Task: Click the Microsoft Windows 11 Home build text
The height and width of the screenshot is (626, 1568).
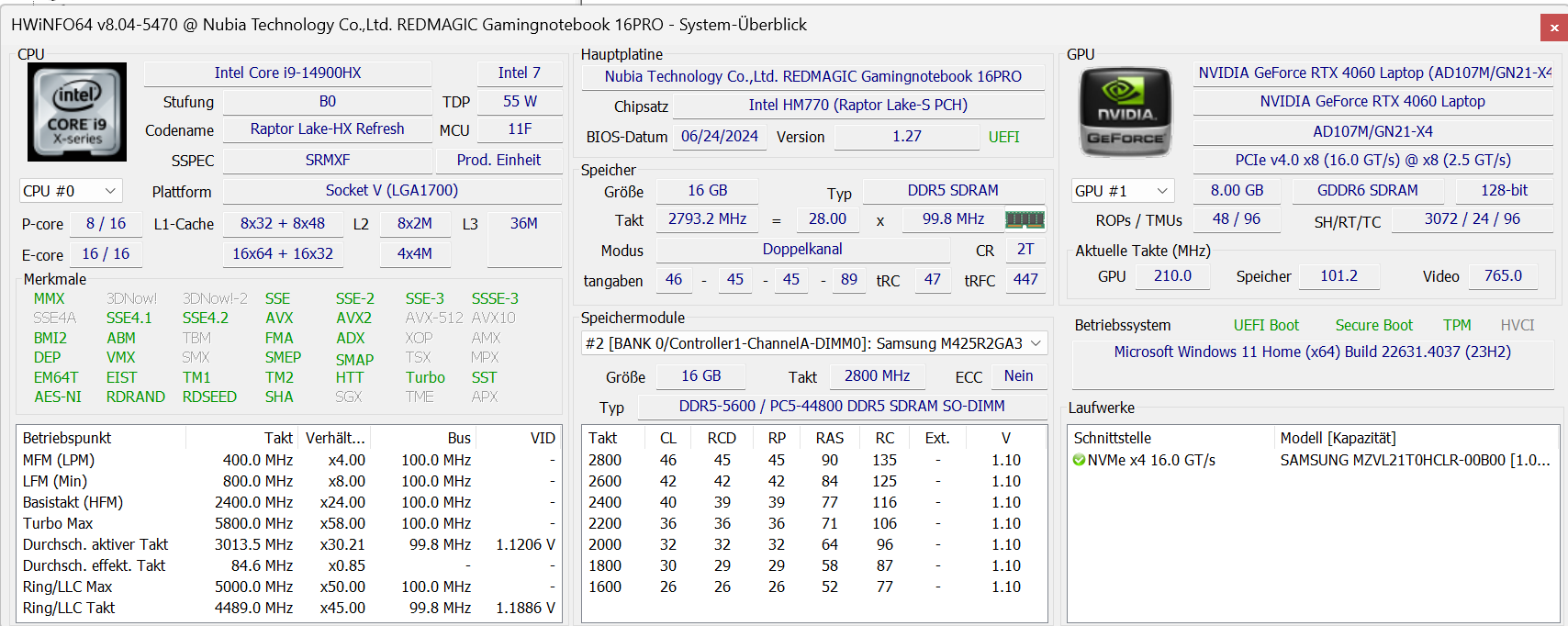Action: coord(1312,352)
